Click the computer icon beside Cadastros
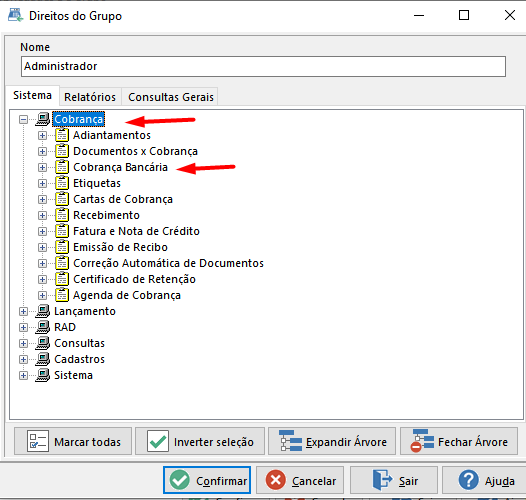The height and width of the screenshot is (500, 526). coord(43,359)
